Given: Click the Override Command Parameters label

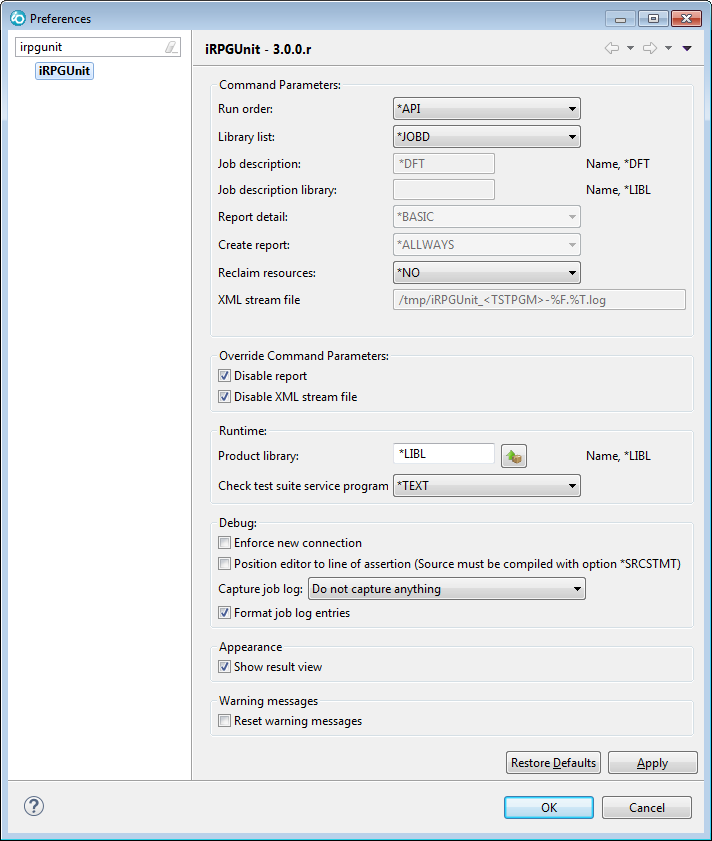Looking at the screenshot, I should 304,356.
